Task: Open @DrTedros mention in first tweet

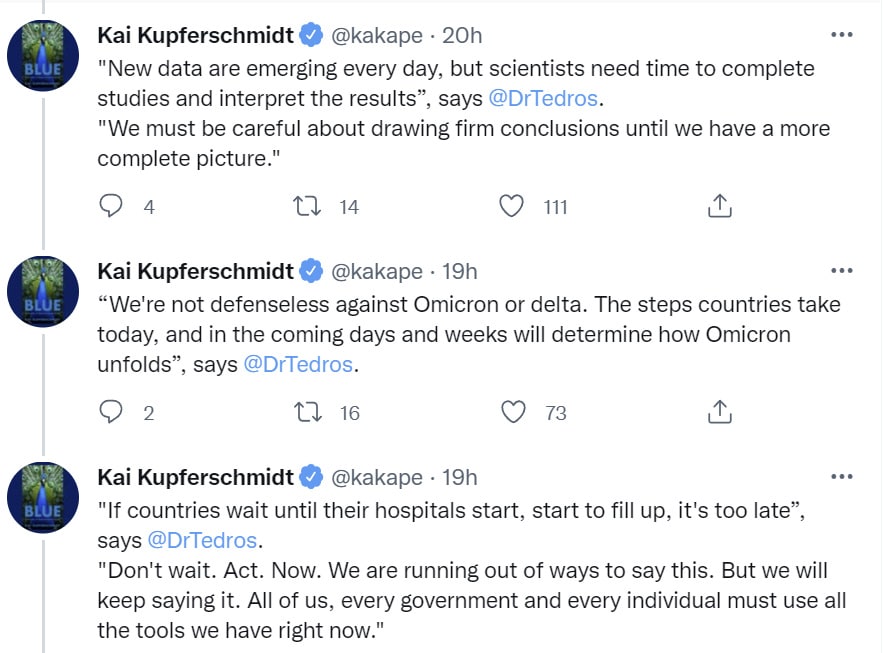Action: [x=543, y=99]
